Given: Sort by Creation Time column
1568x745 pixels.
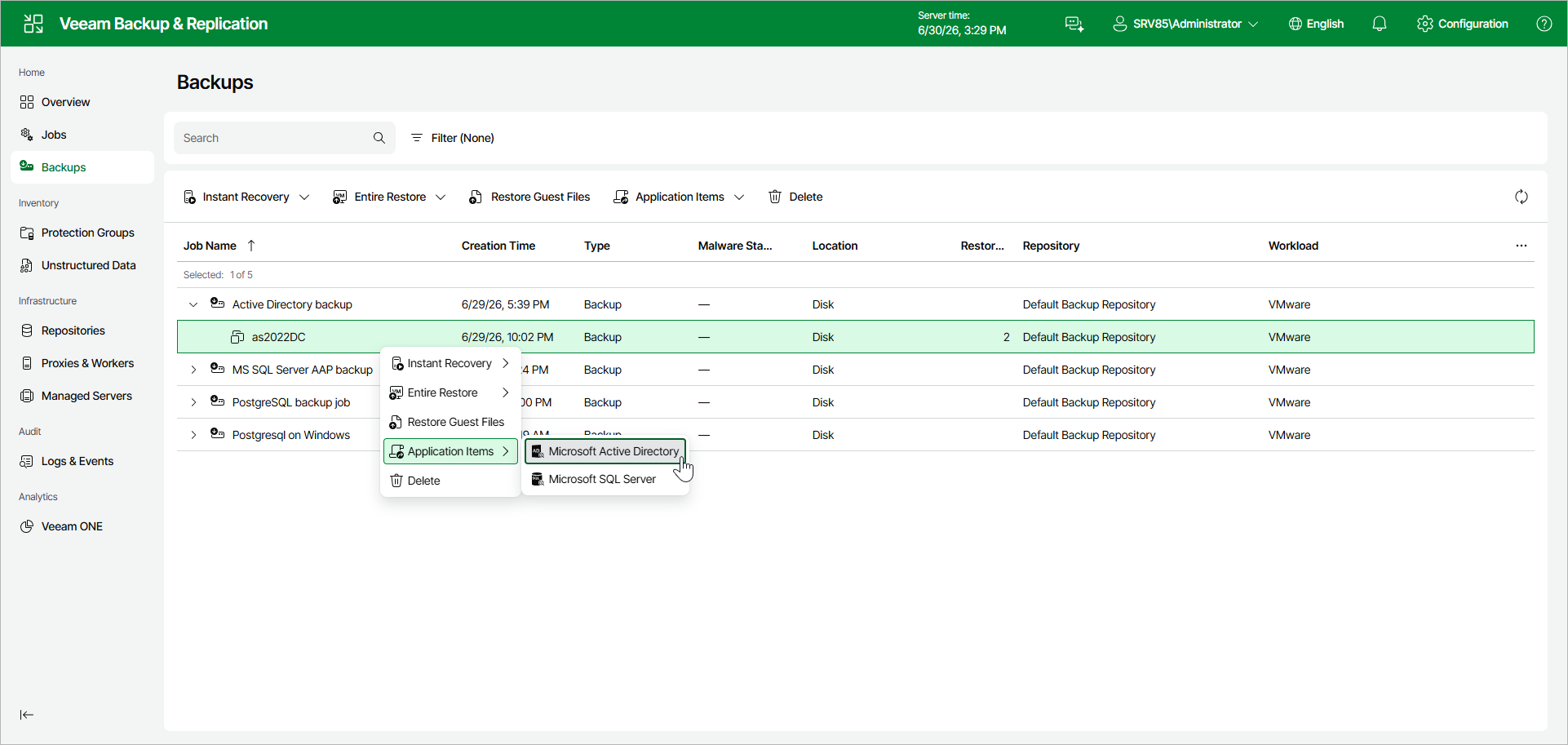Looking at the screenshot, I should click(x=498, y=246).
